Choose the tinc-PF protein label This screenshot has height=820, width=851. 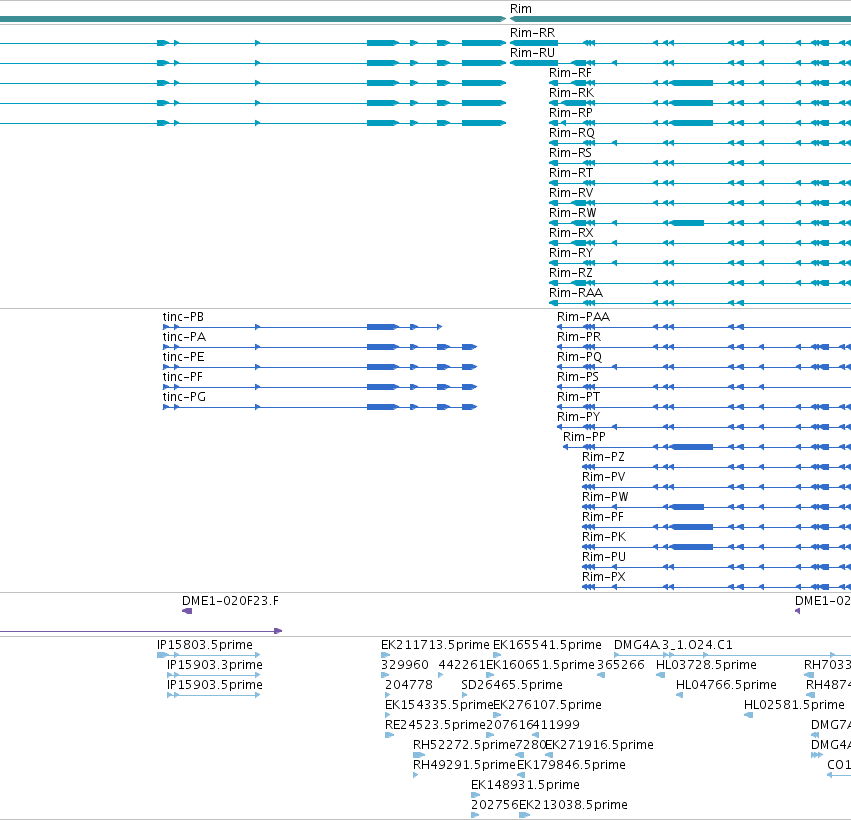pyautogui.click(x=182, y=377)
